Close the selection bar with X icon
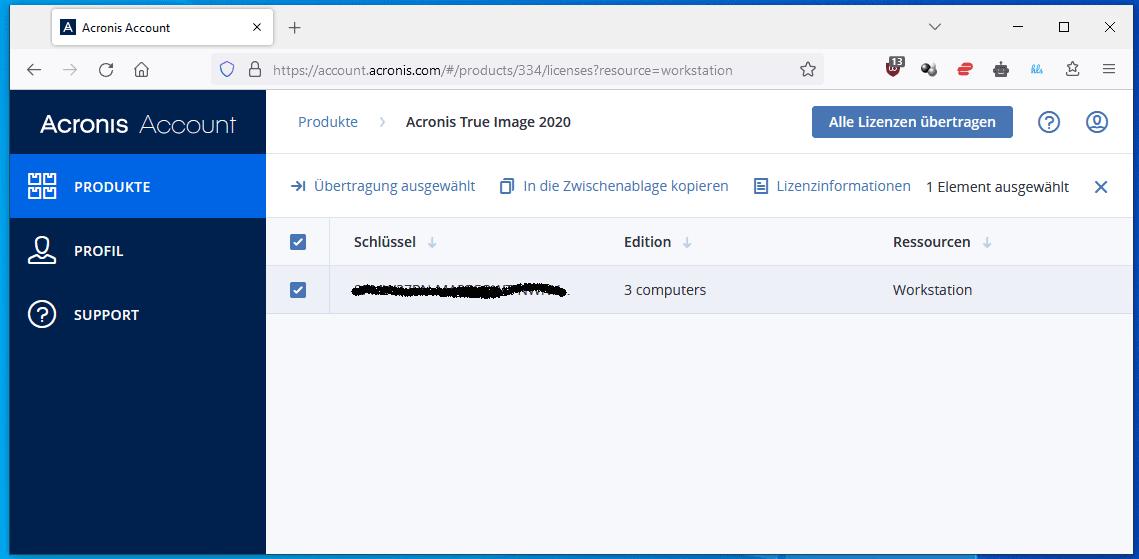Viewport: 1139px width, 559px height. (1101, 187)
